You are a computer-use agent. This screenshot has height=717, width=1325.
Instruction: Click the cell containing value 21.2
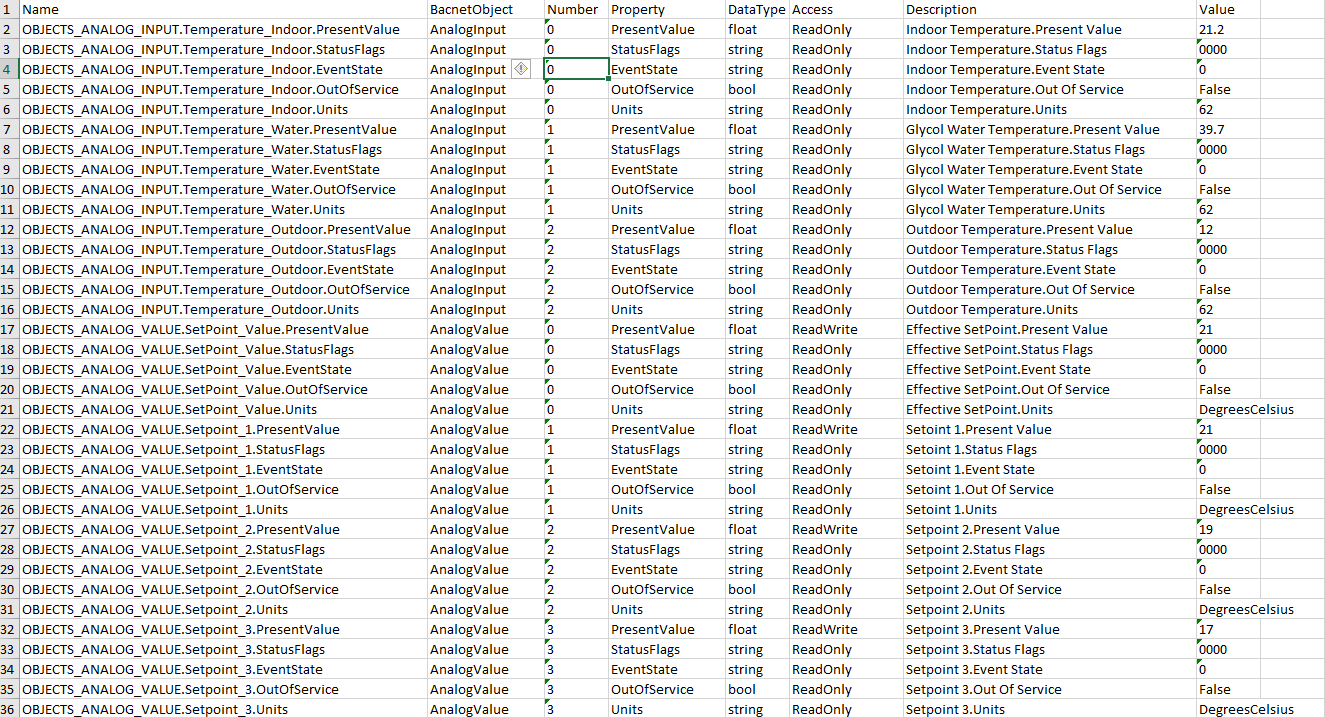(x=1227, y=29)
